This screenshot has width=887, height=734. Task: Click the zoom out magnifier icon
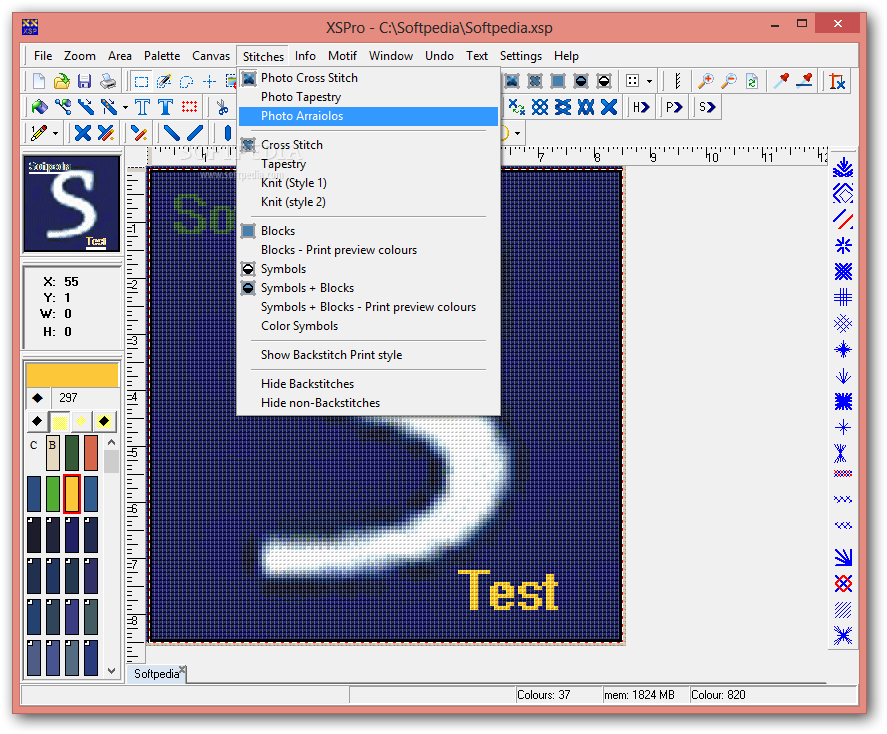(729, 81)
